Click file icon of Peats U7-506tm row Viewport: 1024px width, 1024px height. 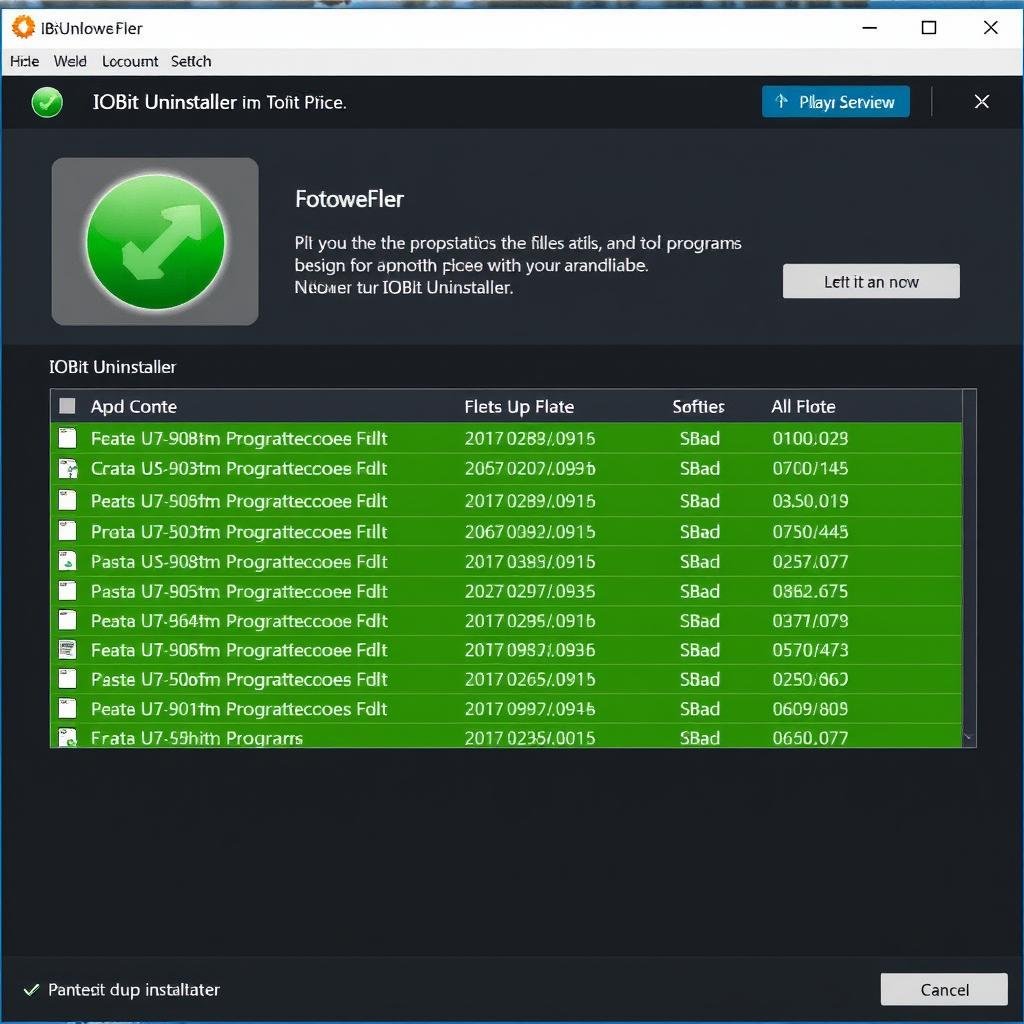[67, 500]
